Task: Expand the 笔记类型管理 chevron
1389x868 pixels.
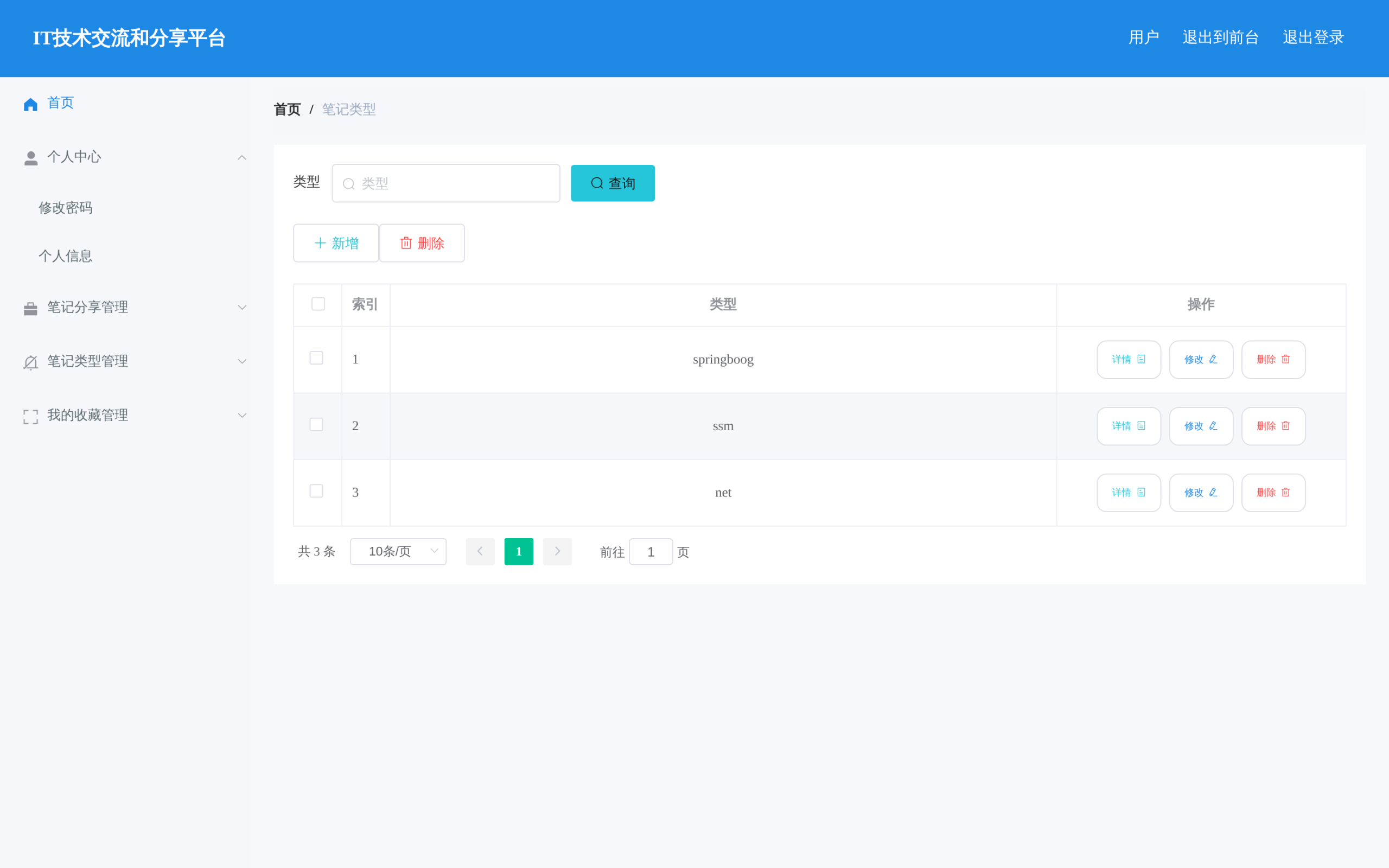Action: coord(241,362)
